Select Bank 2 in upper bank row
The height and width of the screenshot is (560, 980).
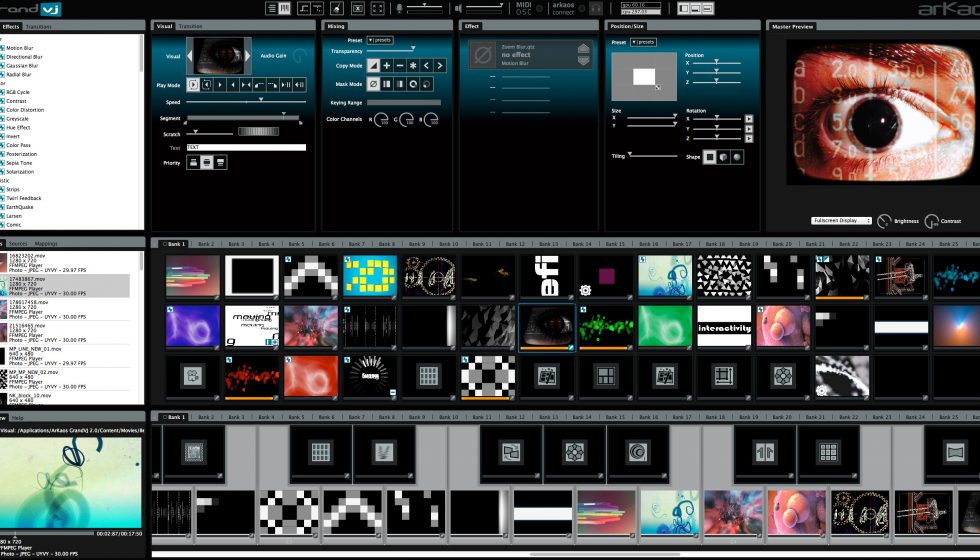pos(206,244)
